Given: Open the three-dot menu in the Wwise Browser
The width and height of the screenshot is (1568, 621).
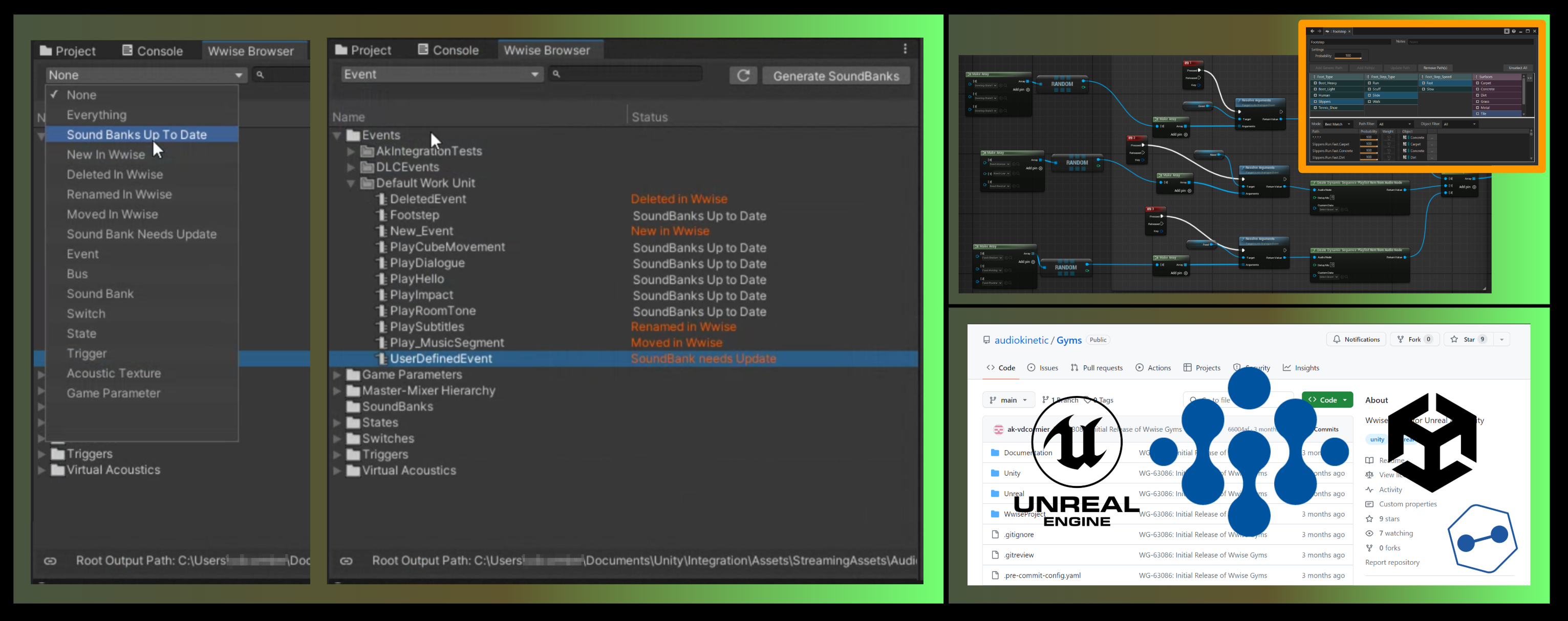Looking at the screenshot, I should [x=906, y=49].
